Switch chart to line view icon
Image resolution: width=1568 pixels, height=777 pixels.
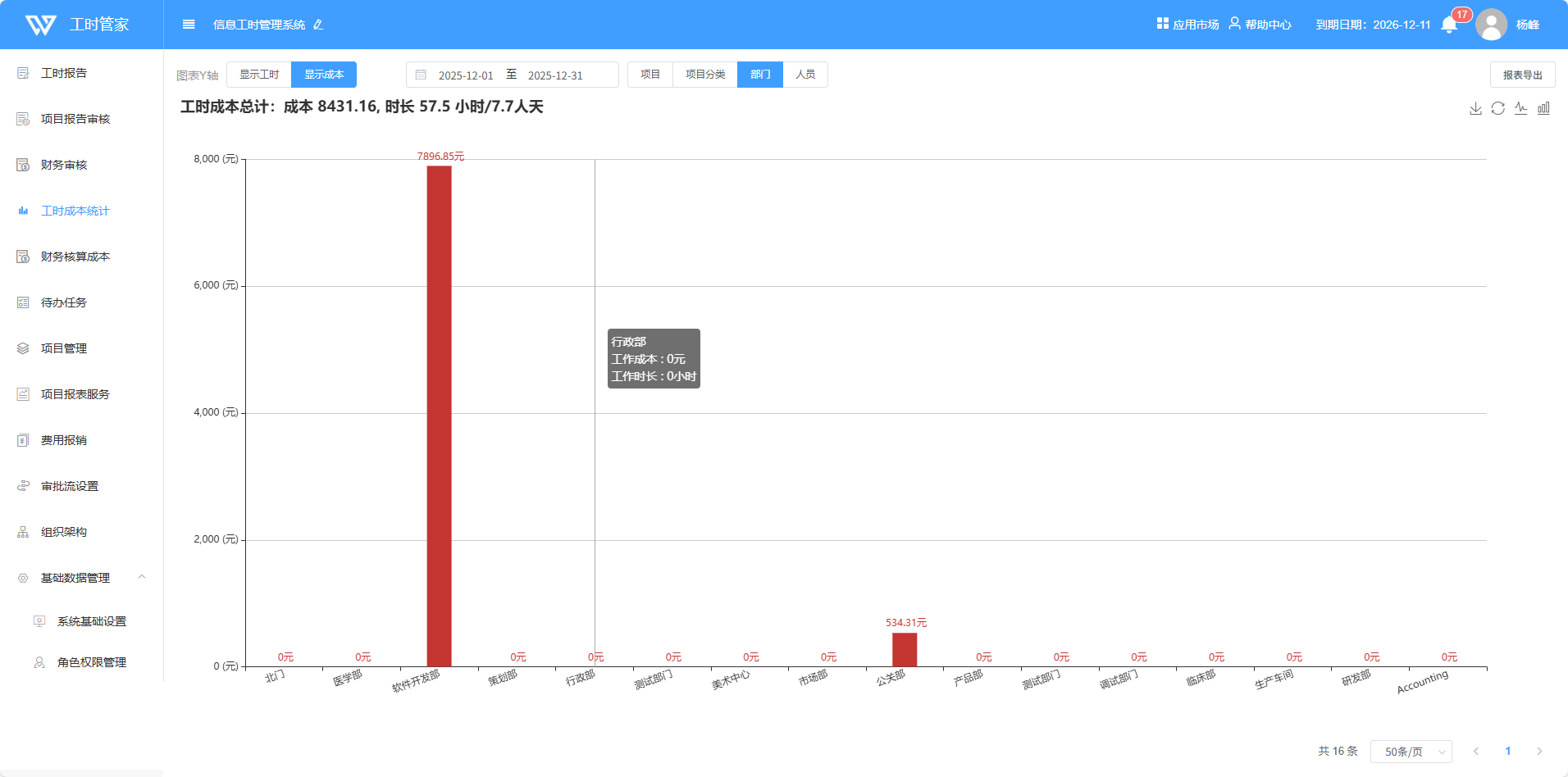point(1520,108)
